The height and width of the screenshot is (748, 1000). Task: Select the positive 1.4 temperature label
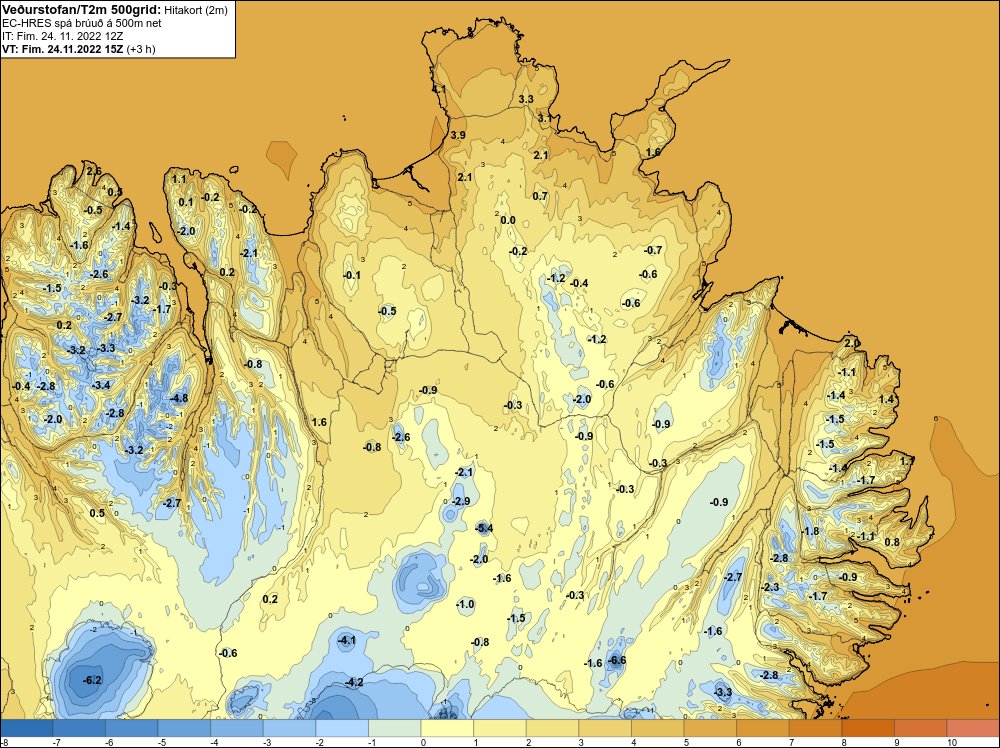tap(886, 400)
